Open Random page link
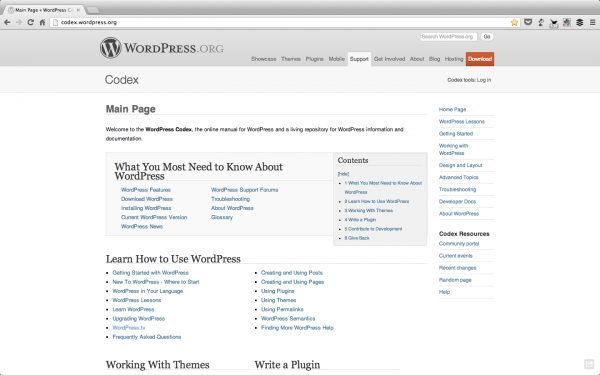Image resolution: width=600 pixels, height=375 pixels. click(455, 280)
